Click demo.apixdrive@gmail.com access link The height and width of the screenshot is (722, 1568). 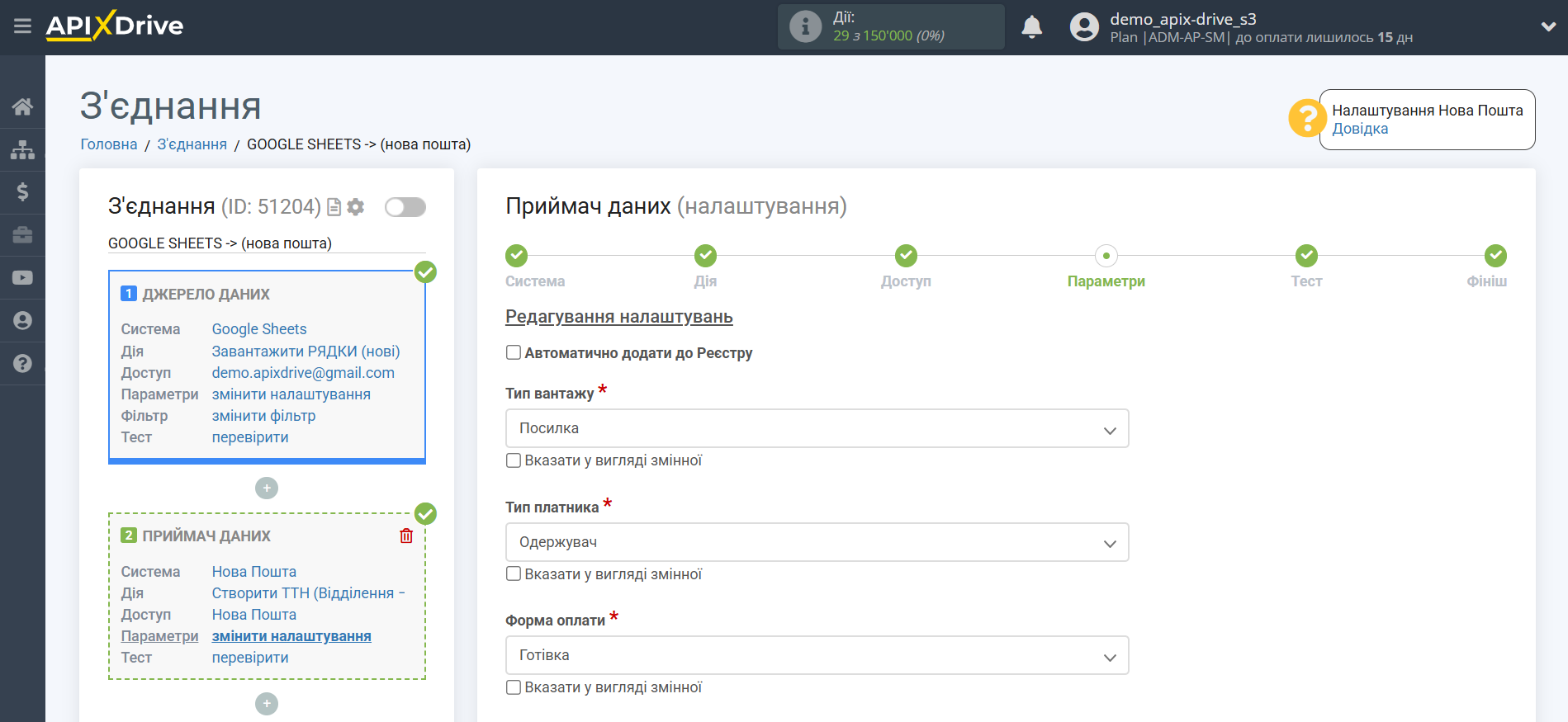(303, 373)
